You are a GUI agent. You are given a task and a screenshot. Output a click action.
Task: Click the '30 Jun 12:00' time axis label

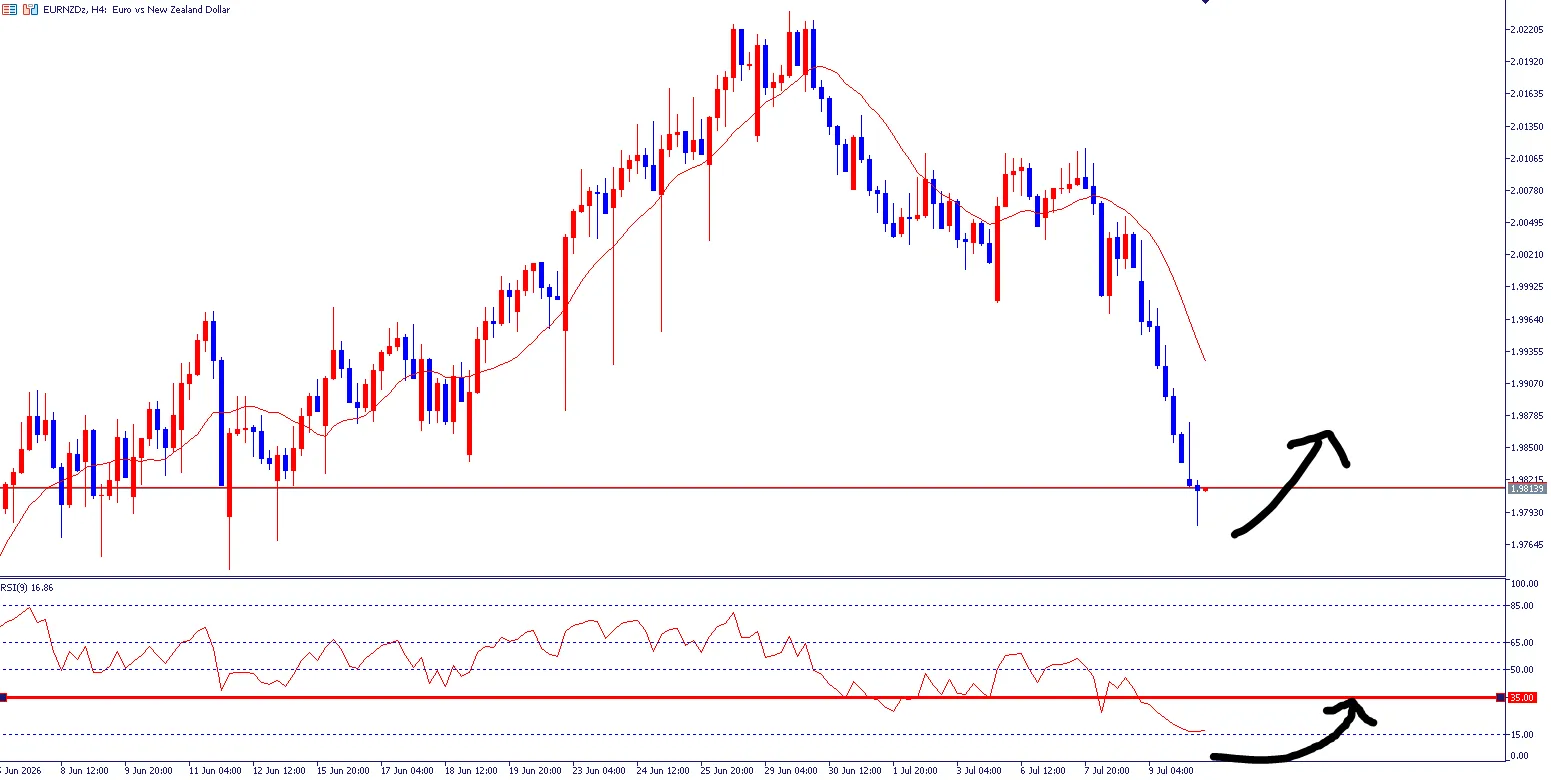pos(855,771)
